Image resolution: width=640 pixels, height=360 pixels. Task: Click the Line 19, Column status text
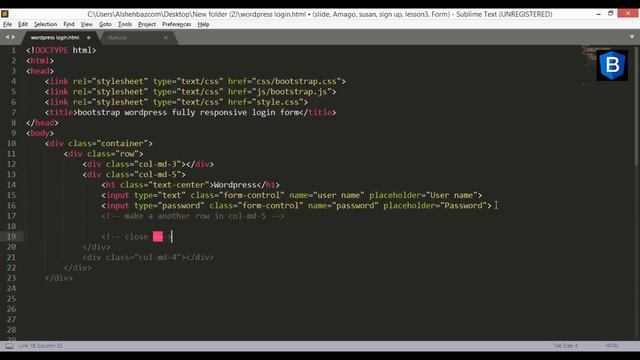tap(40, 346)
